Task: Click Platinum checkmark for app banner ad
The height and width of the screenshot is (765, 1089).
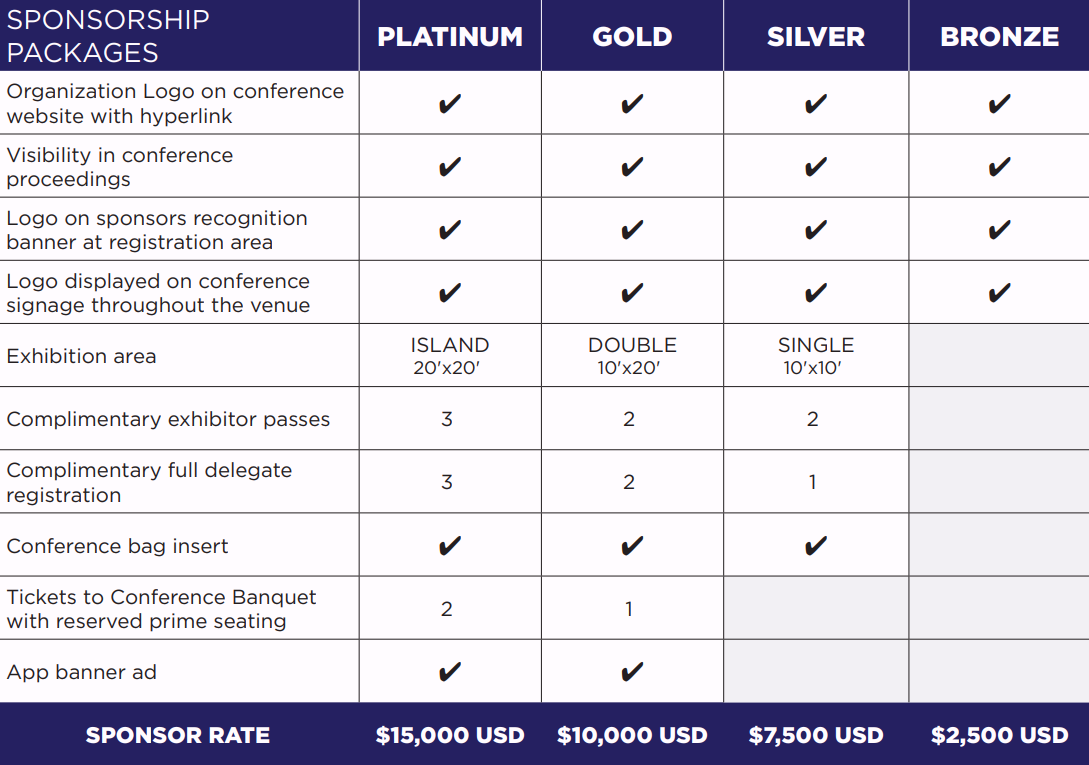Action: 450,672
